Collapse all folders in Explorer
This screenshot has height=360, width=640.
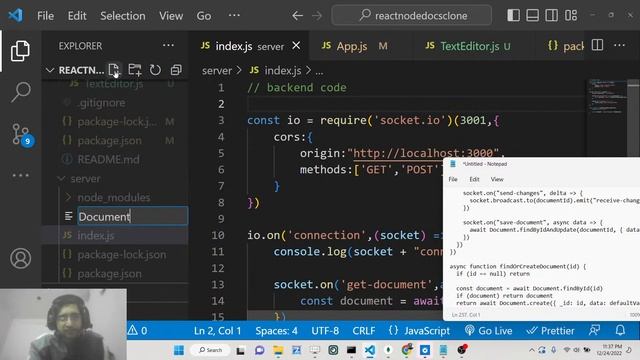pos(176,70)
